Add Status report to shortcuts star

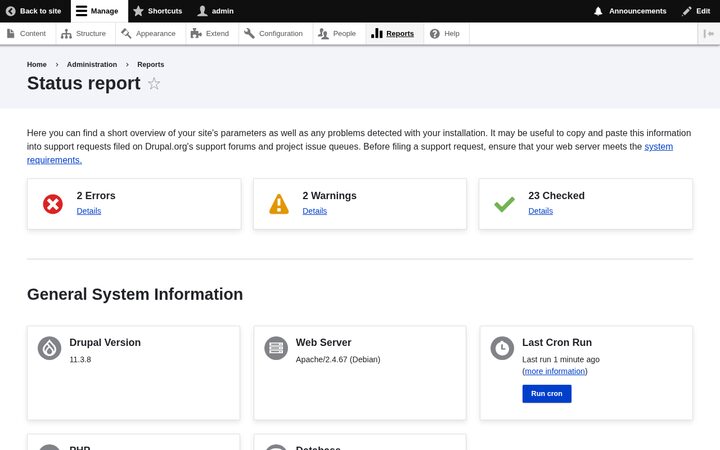(x=154, y=84)
